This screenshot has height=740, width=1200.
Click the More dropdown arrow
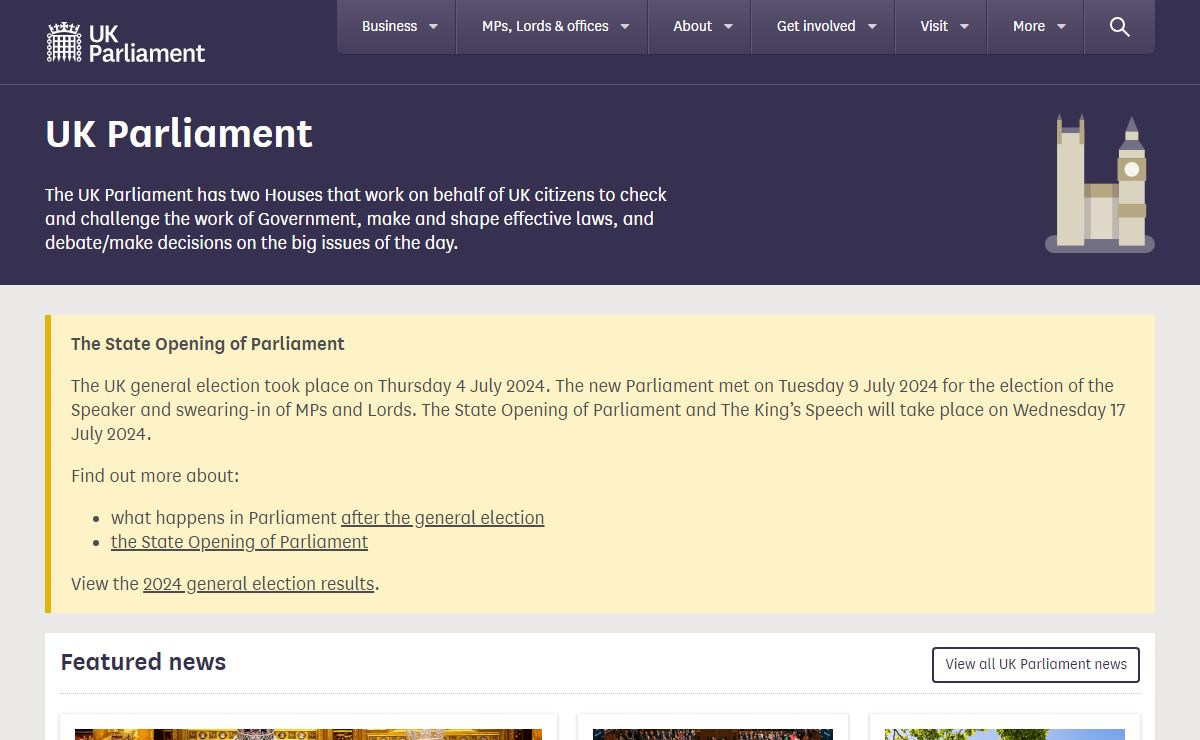1061,27
